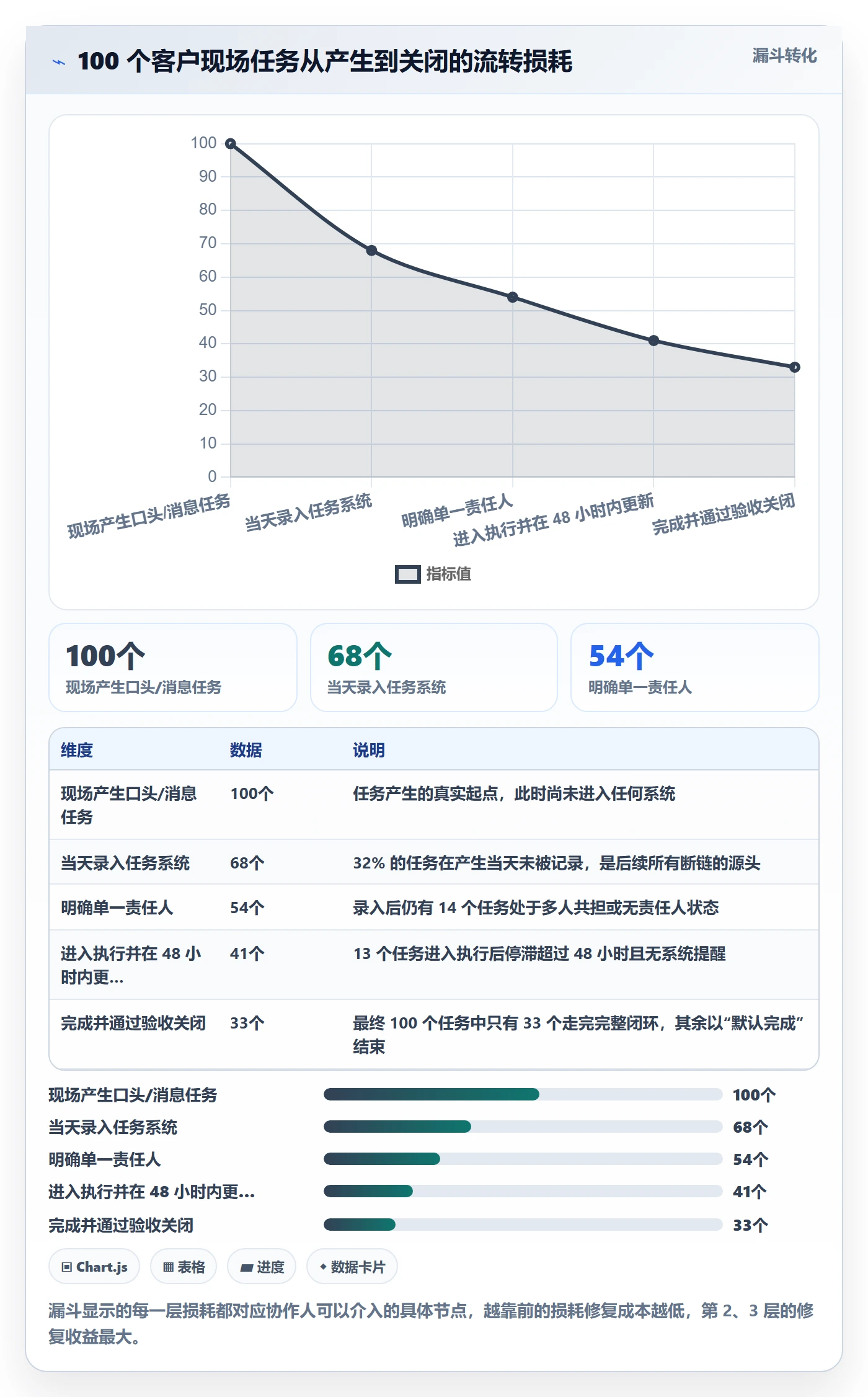Click the Chart.js tag chip

point(94,1267)
